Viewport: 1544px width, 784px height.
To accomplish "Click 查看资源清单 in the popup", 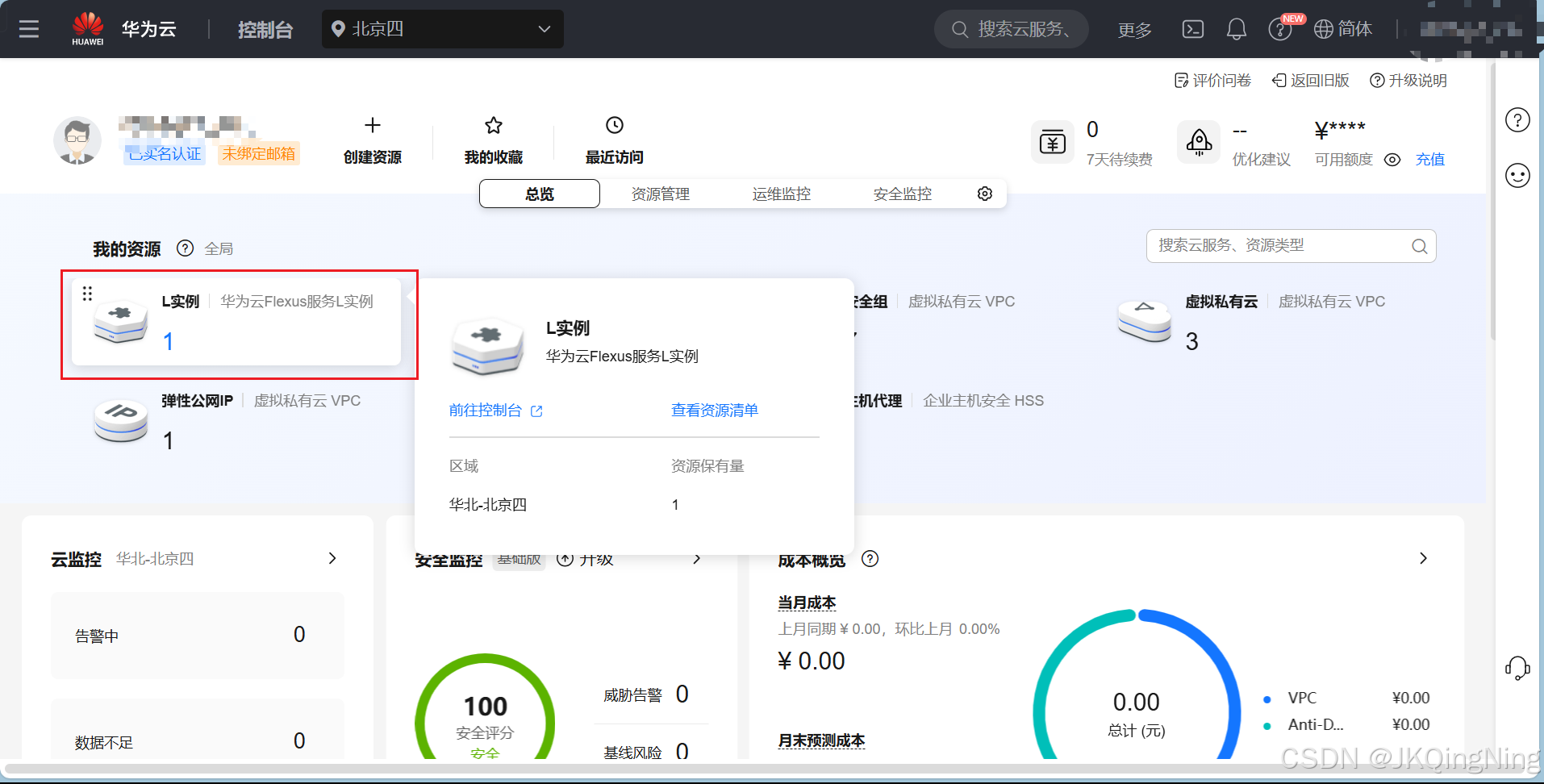I will click(x=715, y=411).
